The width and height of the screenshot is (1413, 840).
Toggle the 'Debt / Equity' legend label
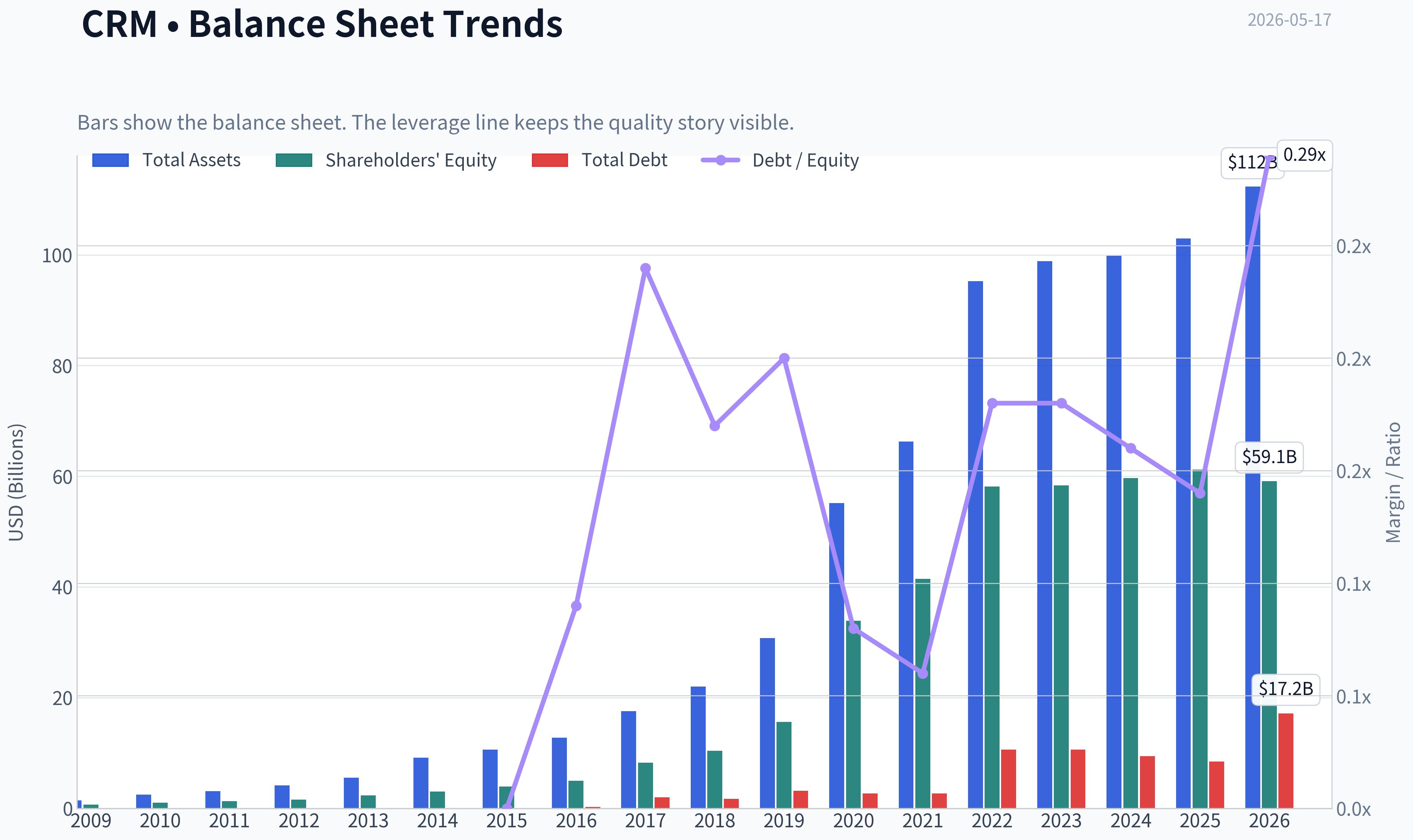coord(805,160)
